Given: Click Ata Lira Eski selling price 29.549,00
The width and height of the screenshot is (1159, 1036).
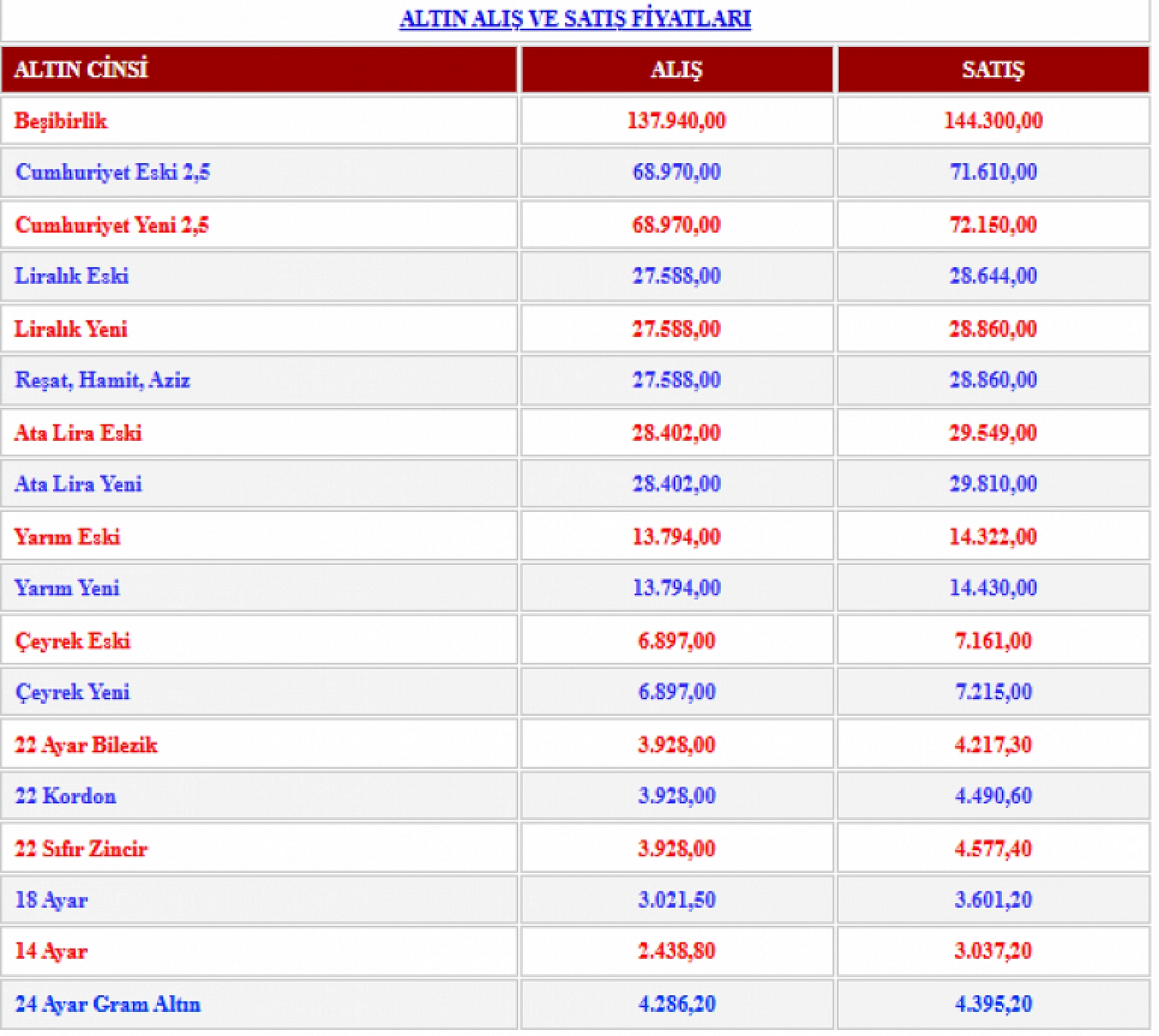Looking at the screenshot, I should click(x=992, y=433).
